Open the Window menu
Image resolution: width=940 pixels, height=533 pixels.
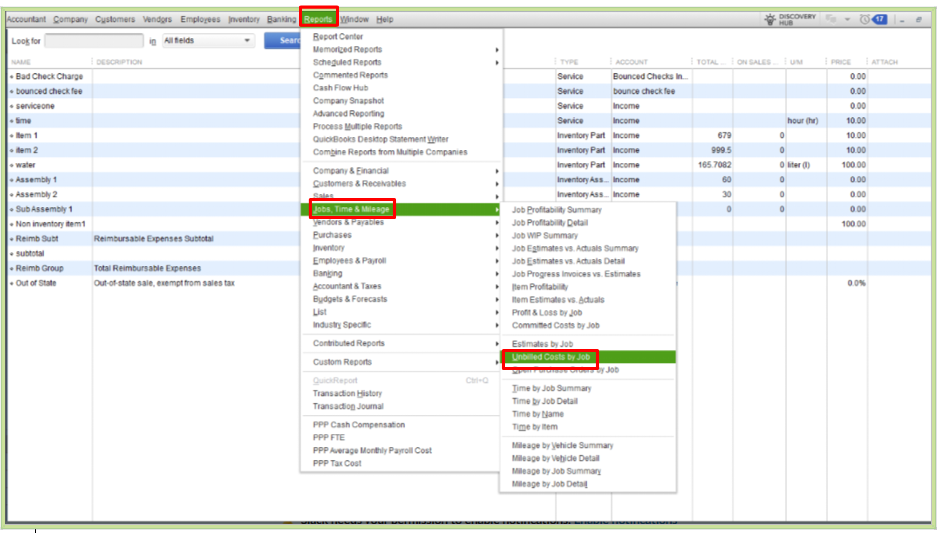point(354,20)
